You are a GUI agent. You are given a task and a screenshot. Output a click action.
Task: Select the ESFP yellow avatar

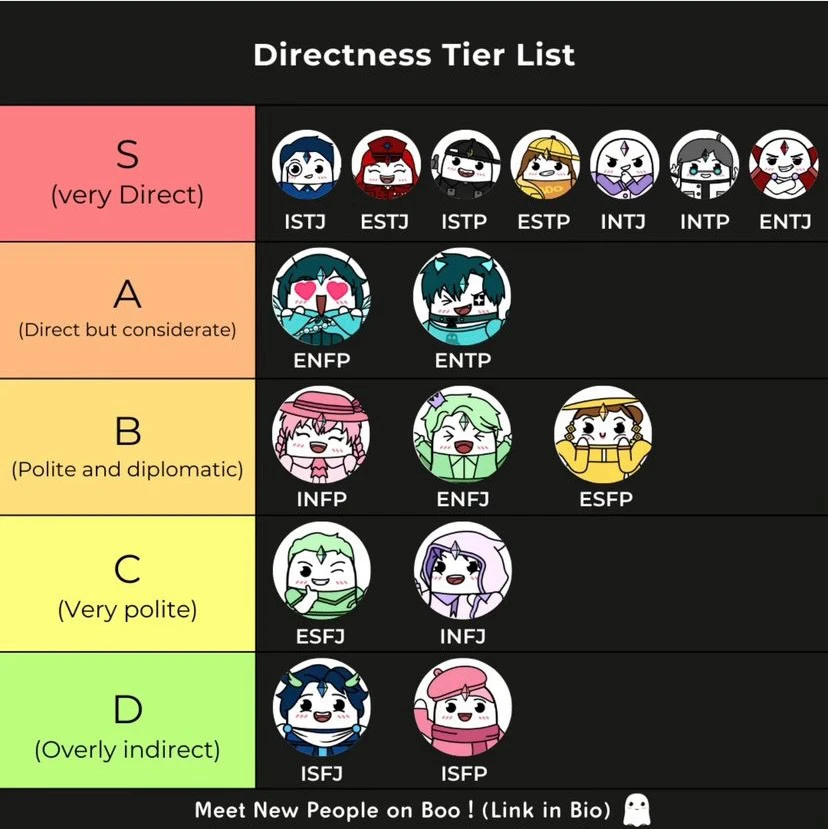coord(603,436)
